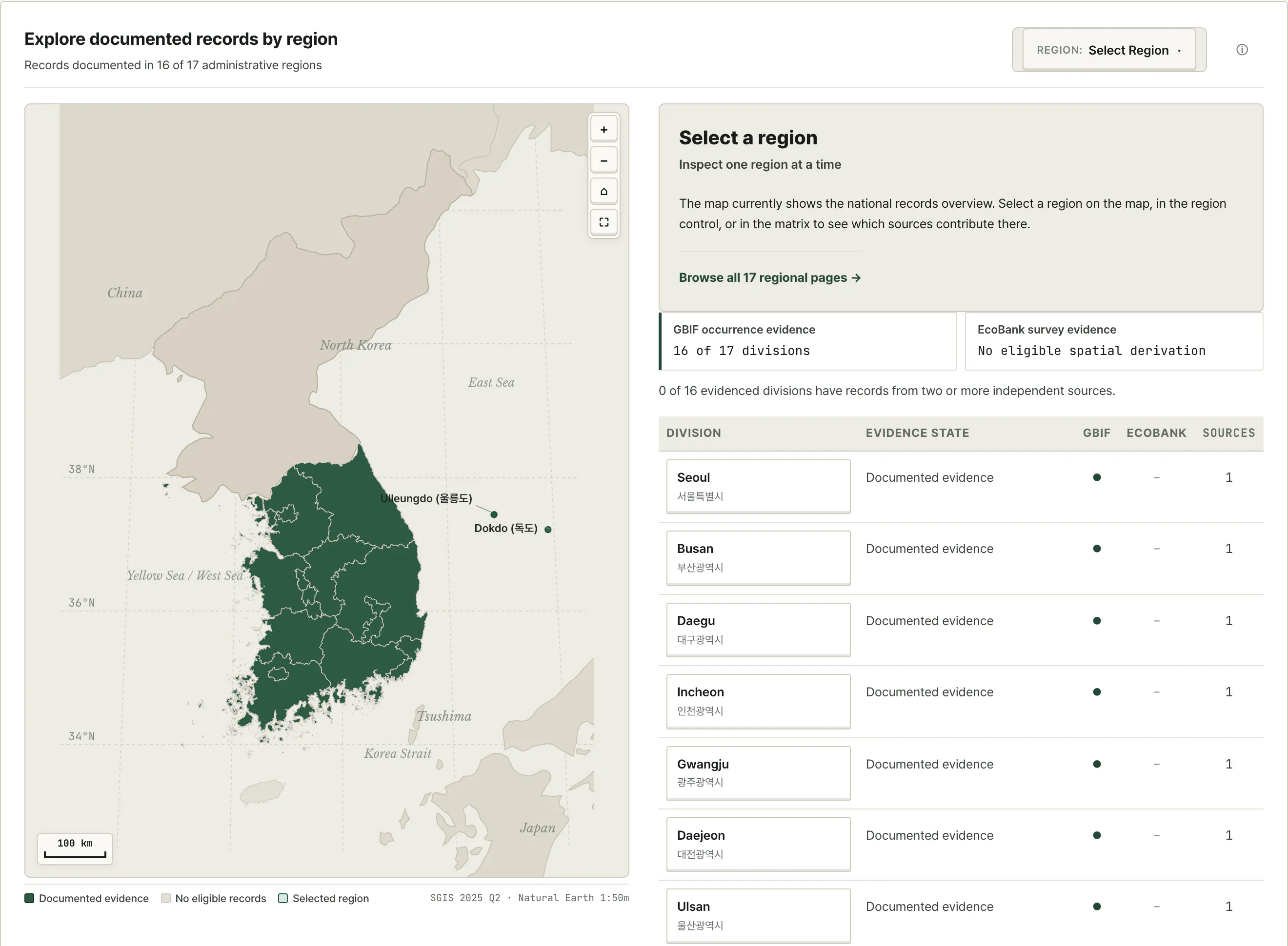The height and width of the screenshot is (946, 1288).
Task: Click the Dokdo (독도) map label
Action: (506, 528)
